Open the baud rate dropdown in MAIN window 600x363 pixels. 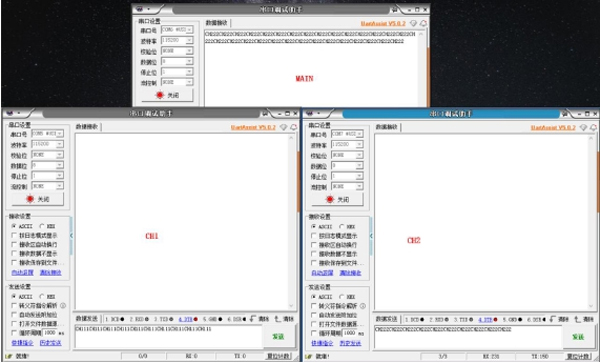pos(177,40)
